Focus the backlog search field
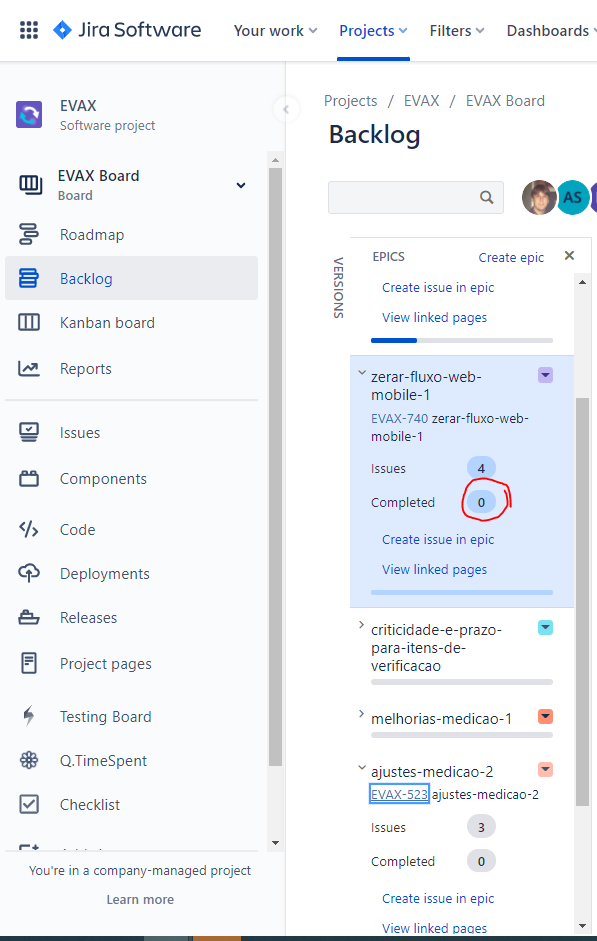 tap(416, 197)
